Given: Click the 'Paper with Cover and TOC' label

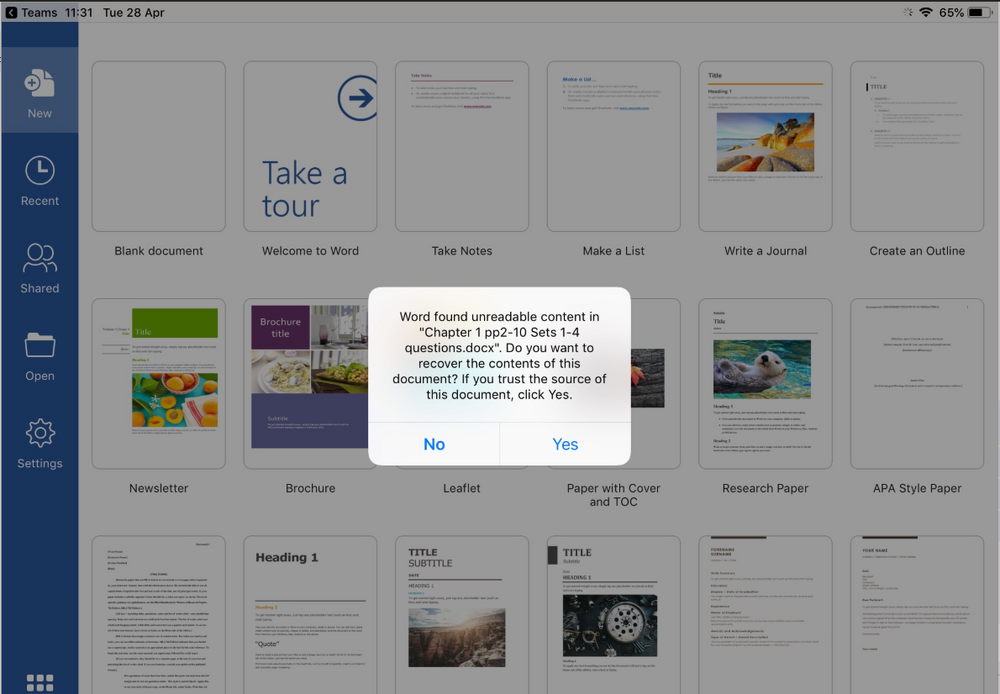Looking at the screenshot, I should pyautogui.click(x=614, y=495).
